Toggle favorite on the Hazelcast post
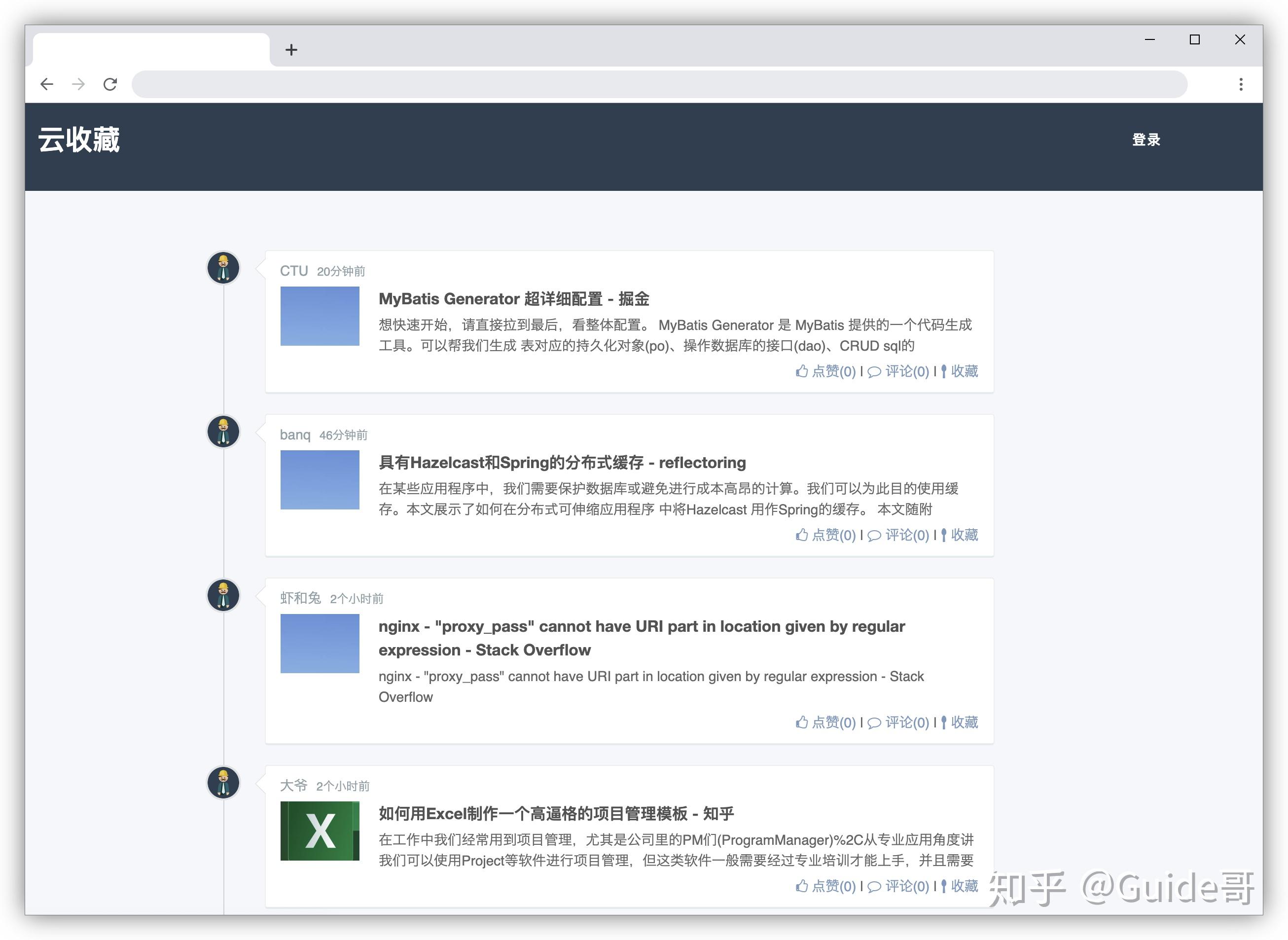The height and width of the screenshot is (940, 1288). click(960, 535)
